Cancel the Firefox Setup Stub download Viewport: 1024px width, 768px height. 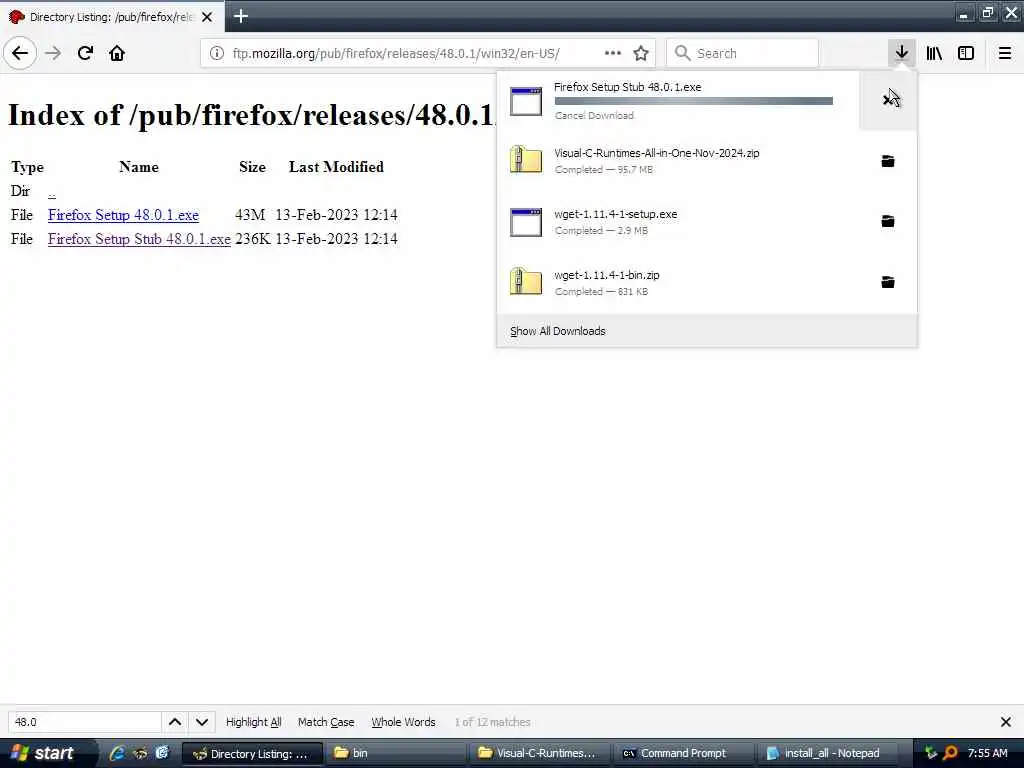pyautogui.click(x=888, y=99)
